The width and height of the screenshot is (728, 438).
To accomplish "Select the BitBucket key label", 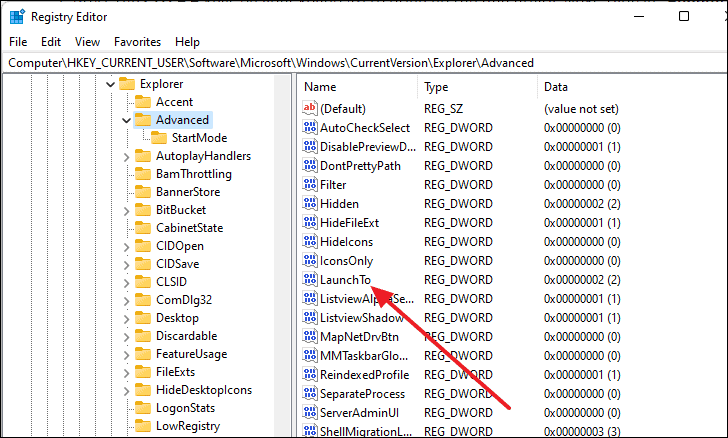I will 181,210.
